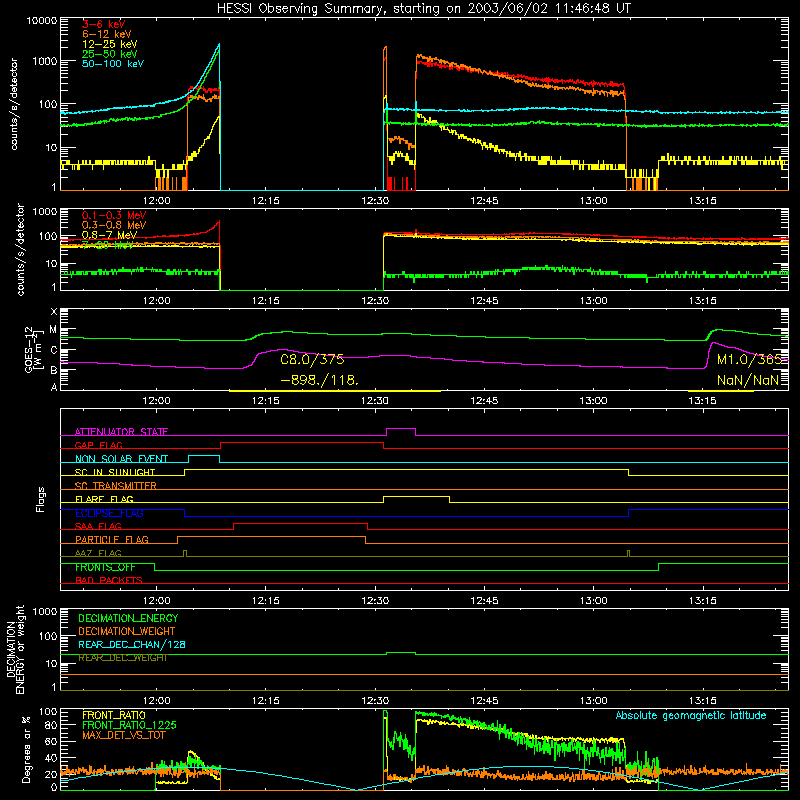Click the "10000" tick in top panel
Viewport: 800px width, 800px height.
(42, 20)
